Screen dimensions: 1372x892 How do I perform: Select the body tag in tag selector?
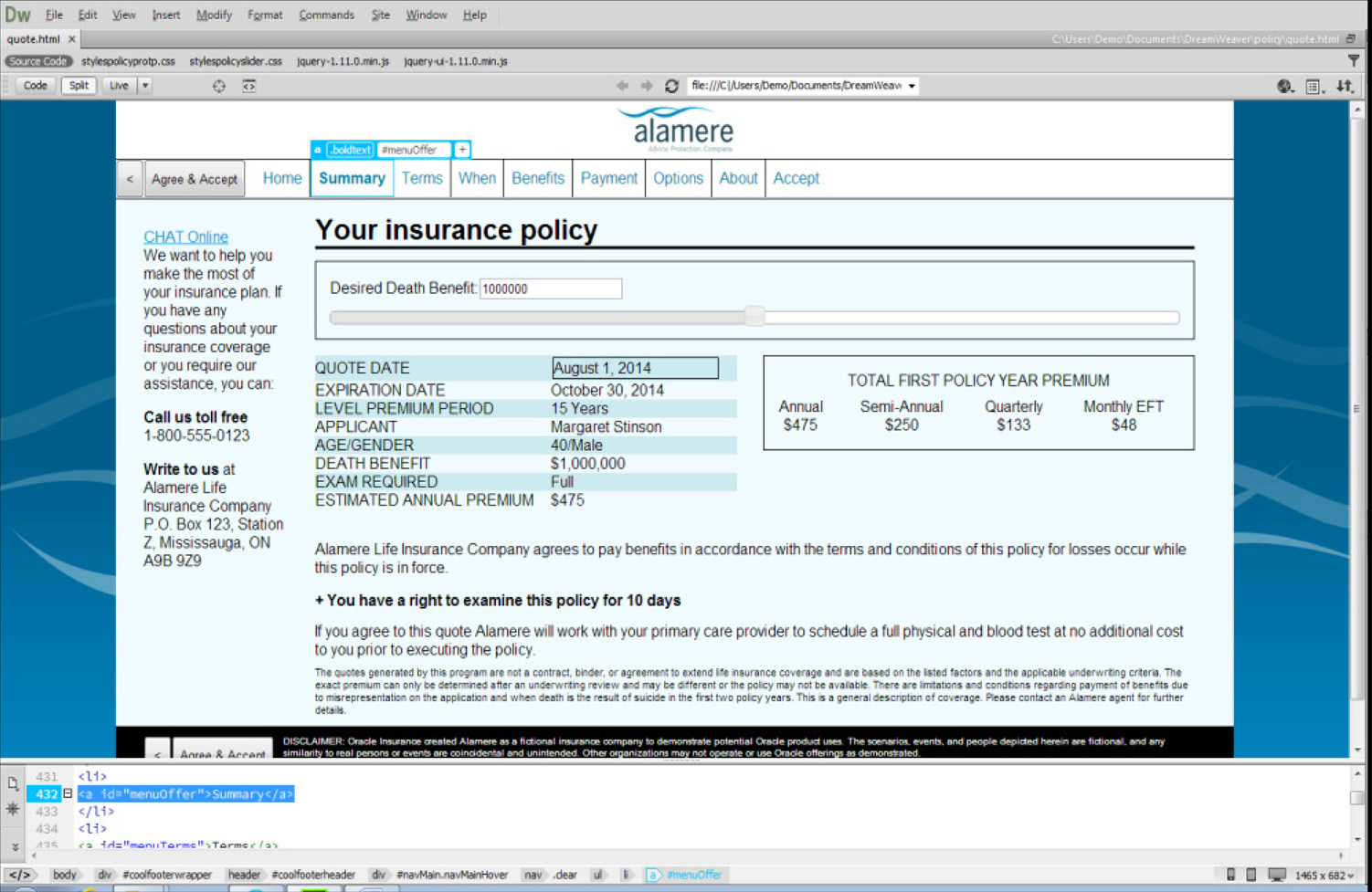[64, 875]
